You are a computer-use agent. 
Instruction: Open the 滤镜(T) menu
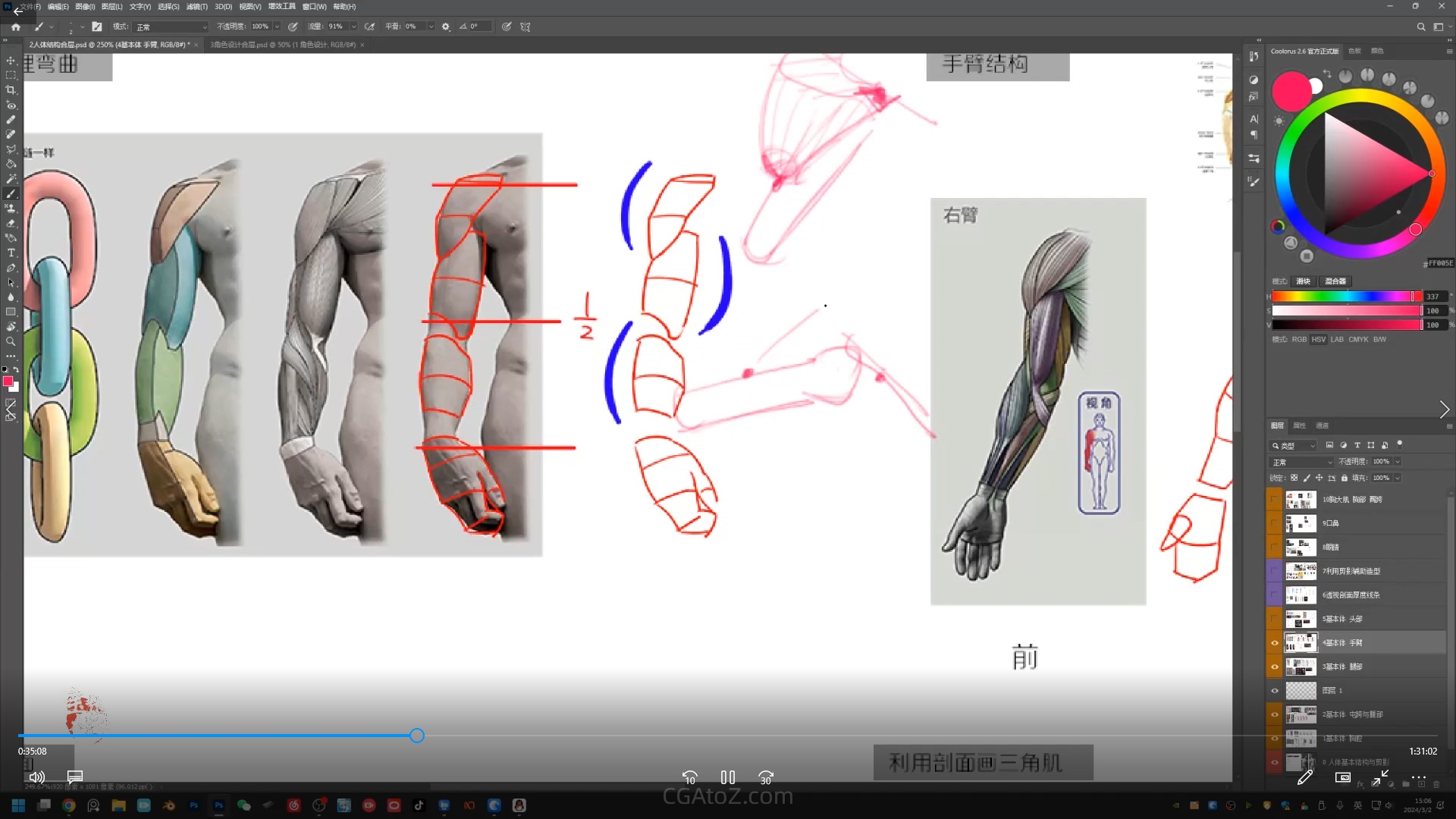point(196,7)
